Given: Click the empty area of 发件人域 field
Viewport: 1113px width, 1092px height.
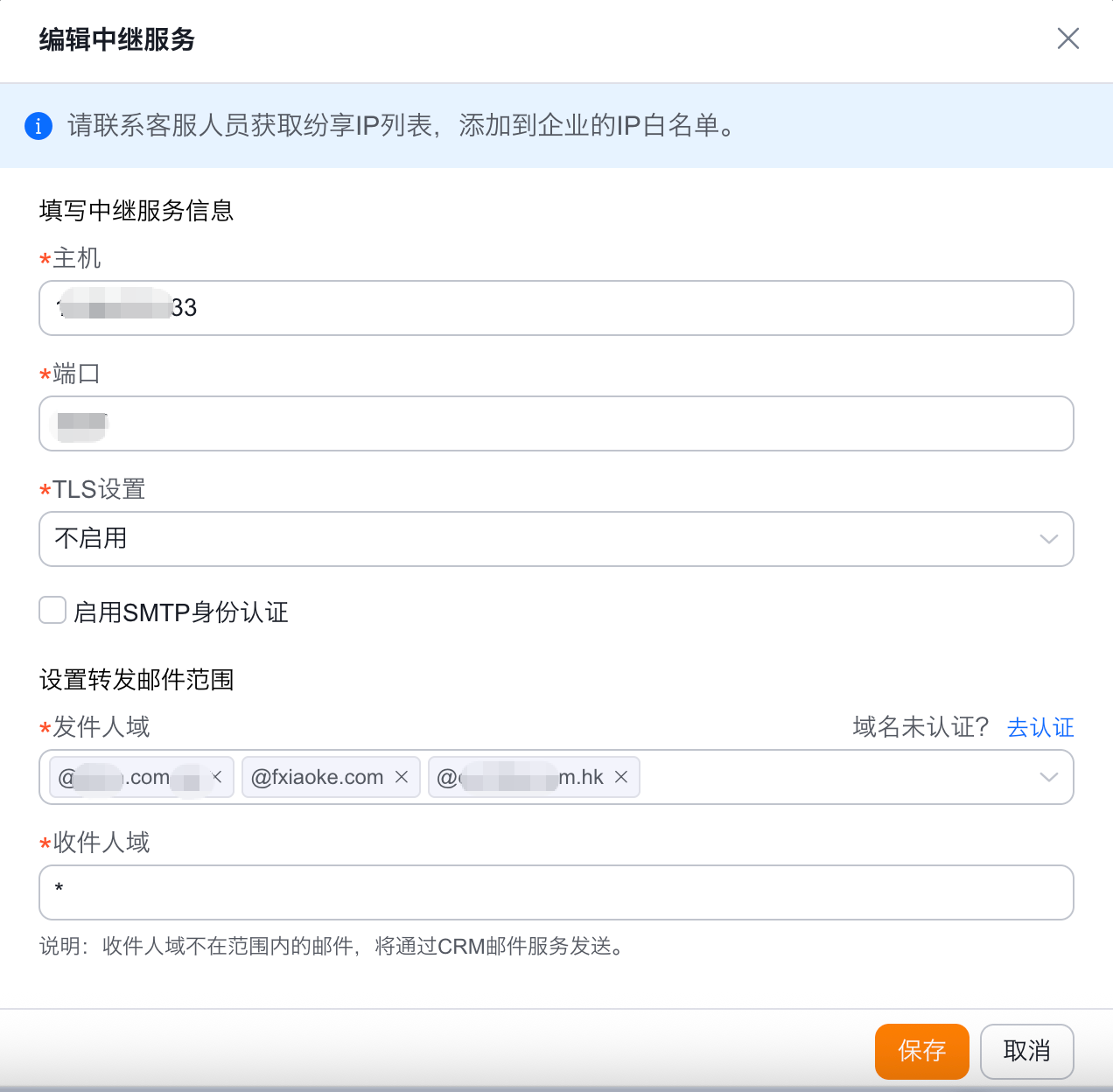Looking at the screenshot, I should click(831, 777).
